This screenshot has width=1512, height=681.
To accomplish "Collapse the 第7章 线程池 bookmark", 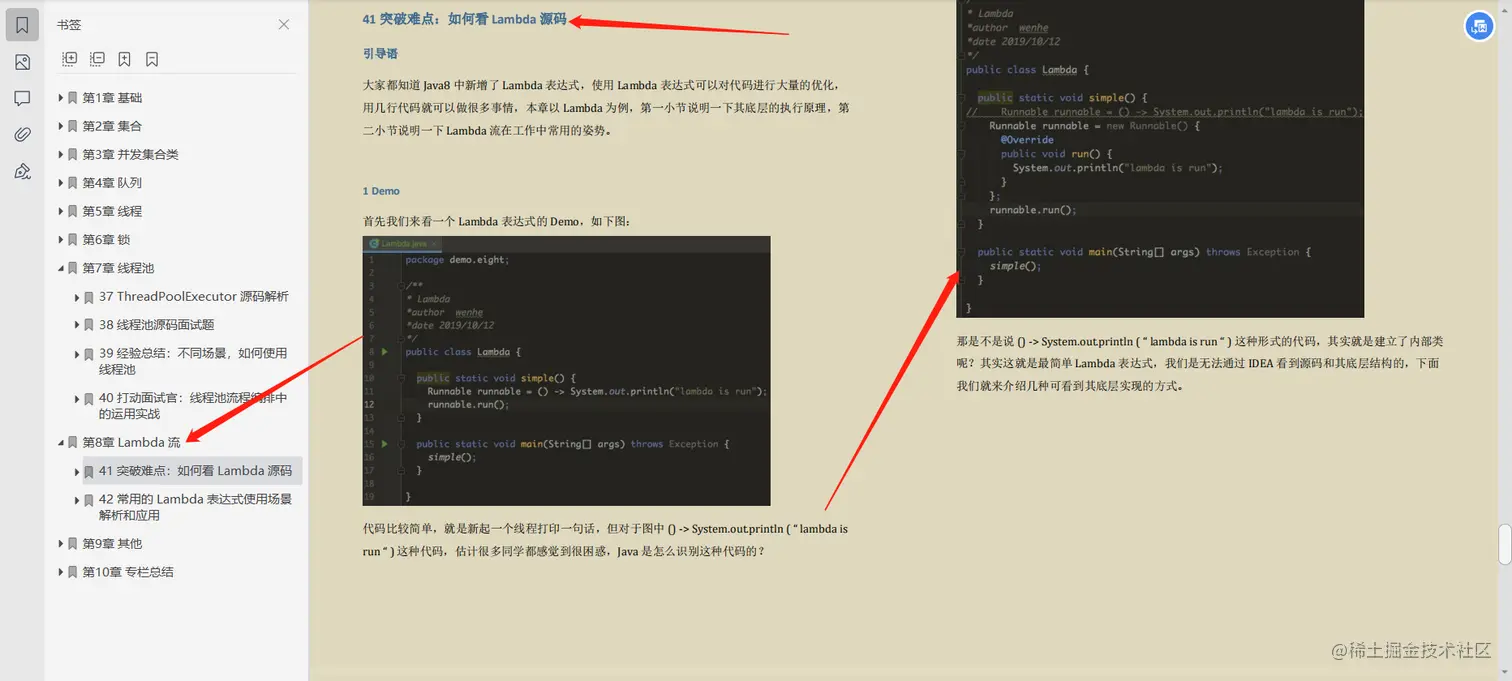I will click(61, 268).
